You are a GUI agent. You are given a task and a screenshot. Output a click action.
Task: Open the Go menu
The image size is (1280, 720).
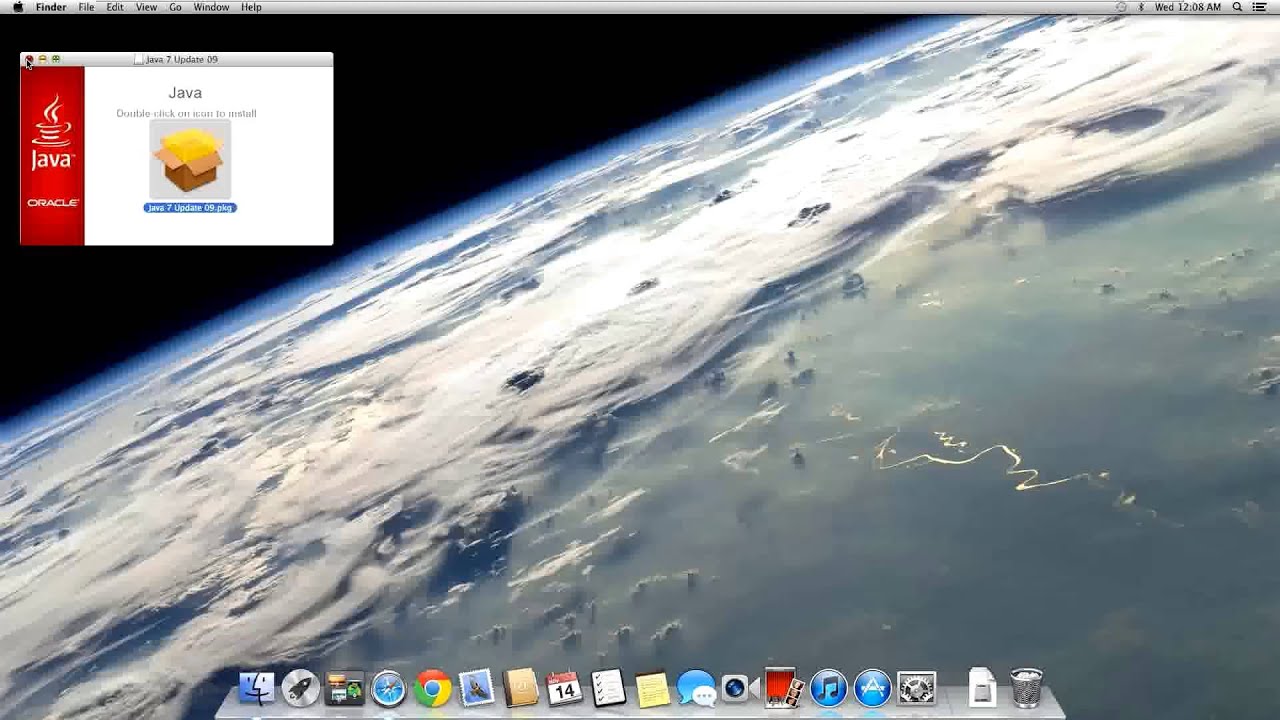[175, 7]
